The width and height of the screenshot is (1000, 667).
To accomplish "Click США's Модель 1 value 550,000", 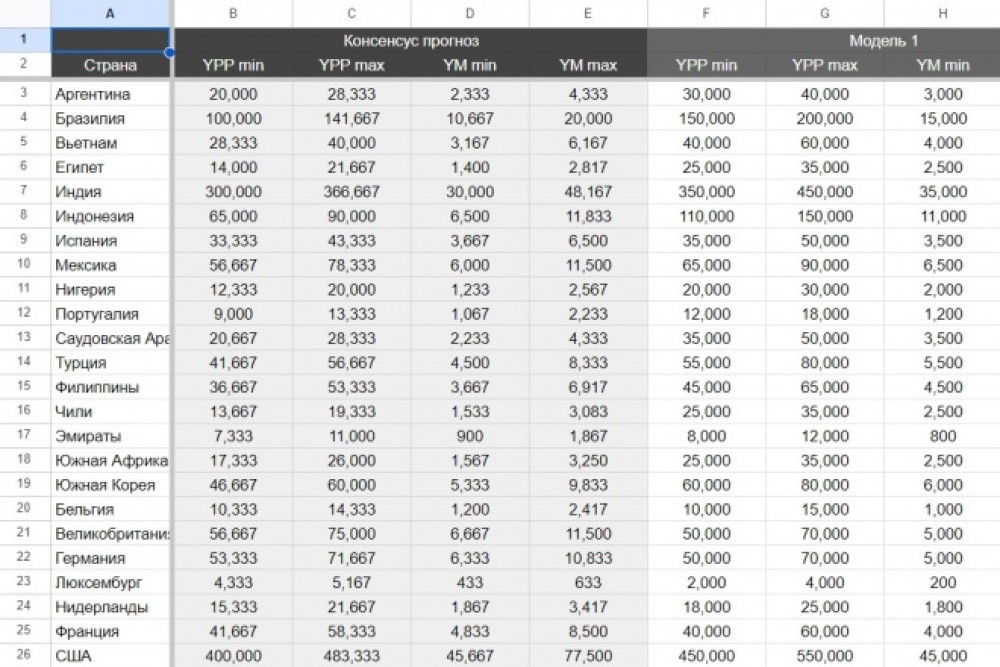I will [x=825, y=656].
